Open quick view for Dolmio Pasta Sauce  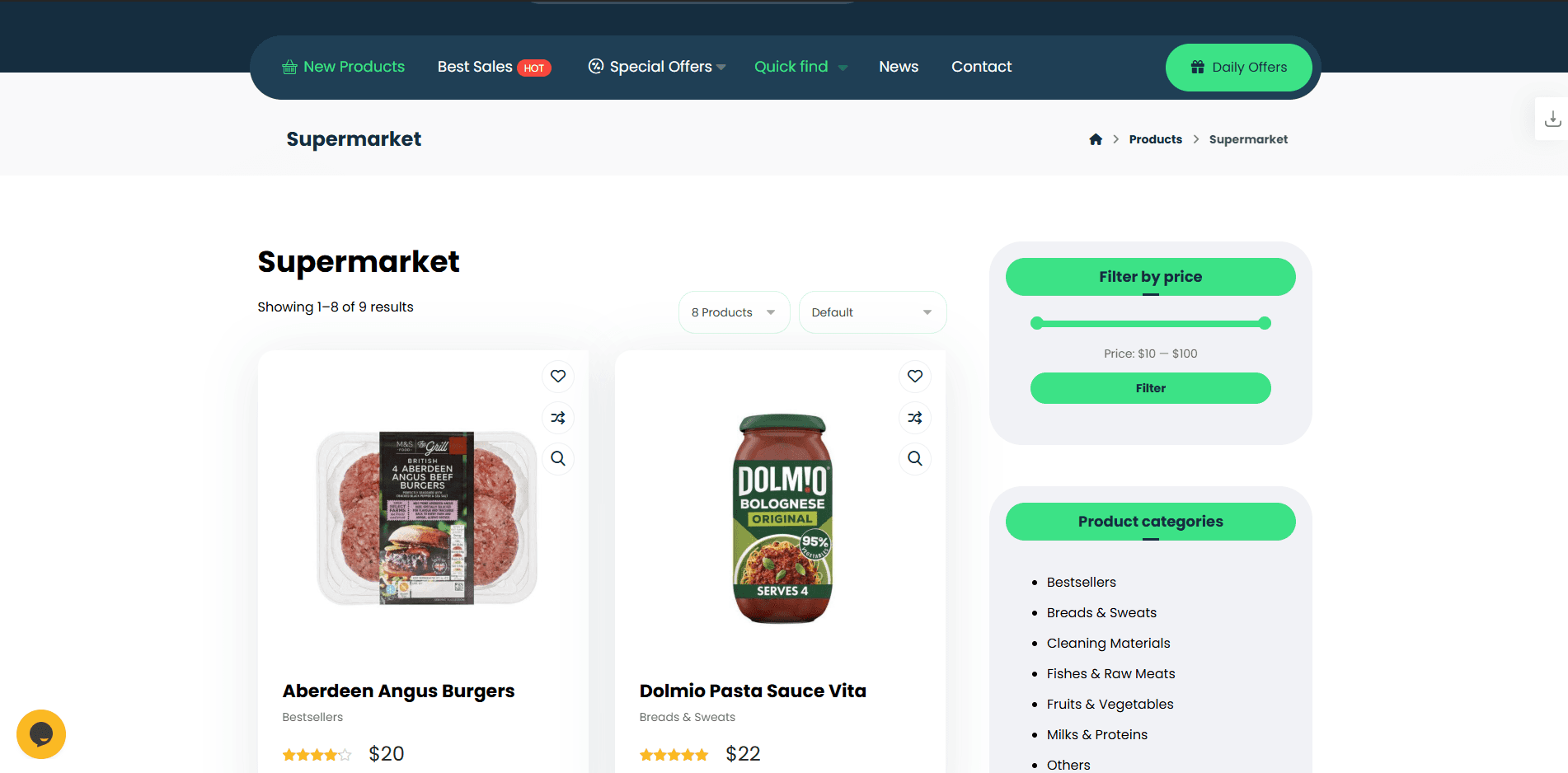pyautogui.click(x=915, y=458)
